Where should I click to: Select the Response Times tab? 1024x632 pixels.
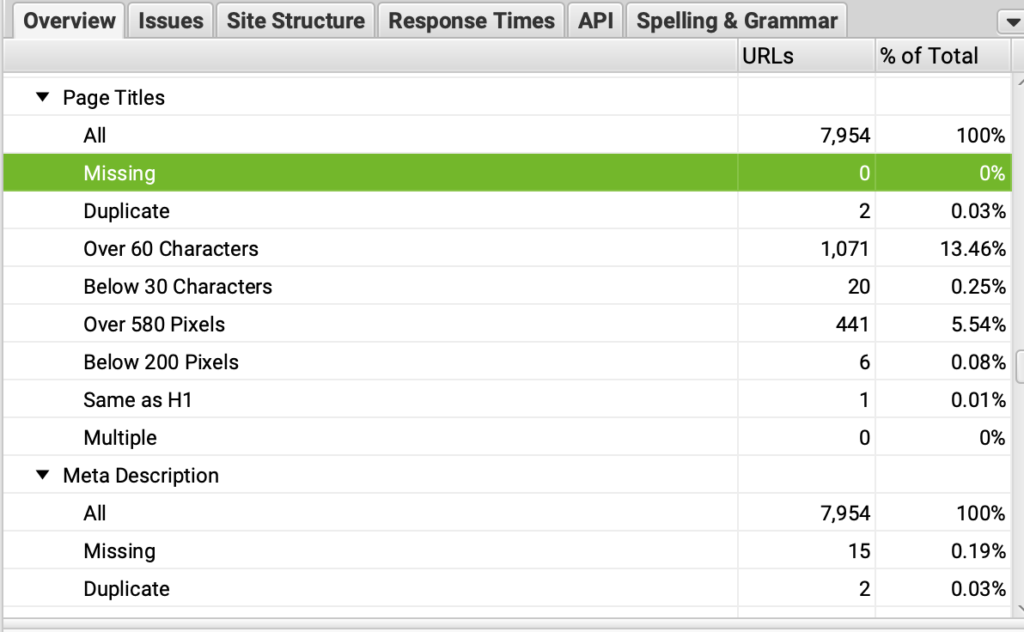[x=471, y=20]
